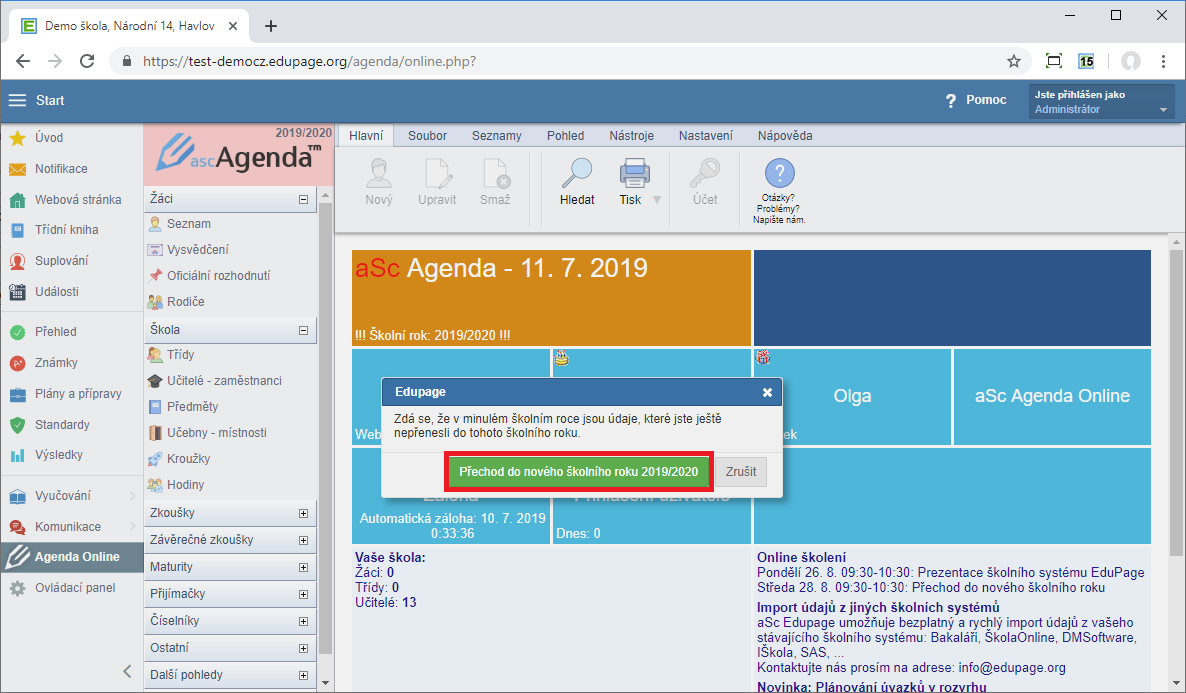Click the Účet key toolbar icon
1186x693 pixels.
coord(705,173)
